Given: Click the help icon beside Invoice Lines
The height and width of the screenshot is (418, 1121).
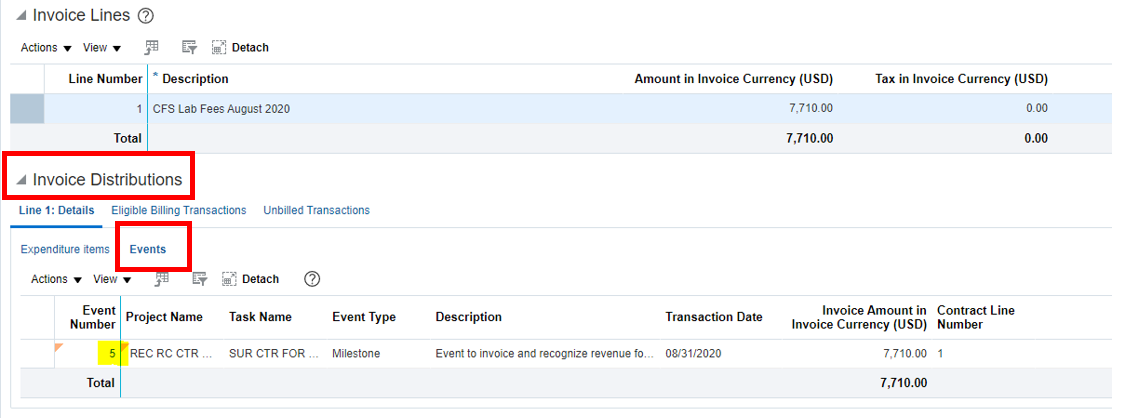Looking at the screenshot, I should pyautogui.click(x=145, y=16).
